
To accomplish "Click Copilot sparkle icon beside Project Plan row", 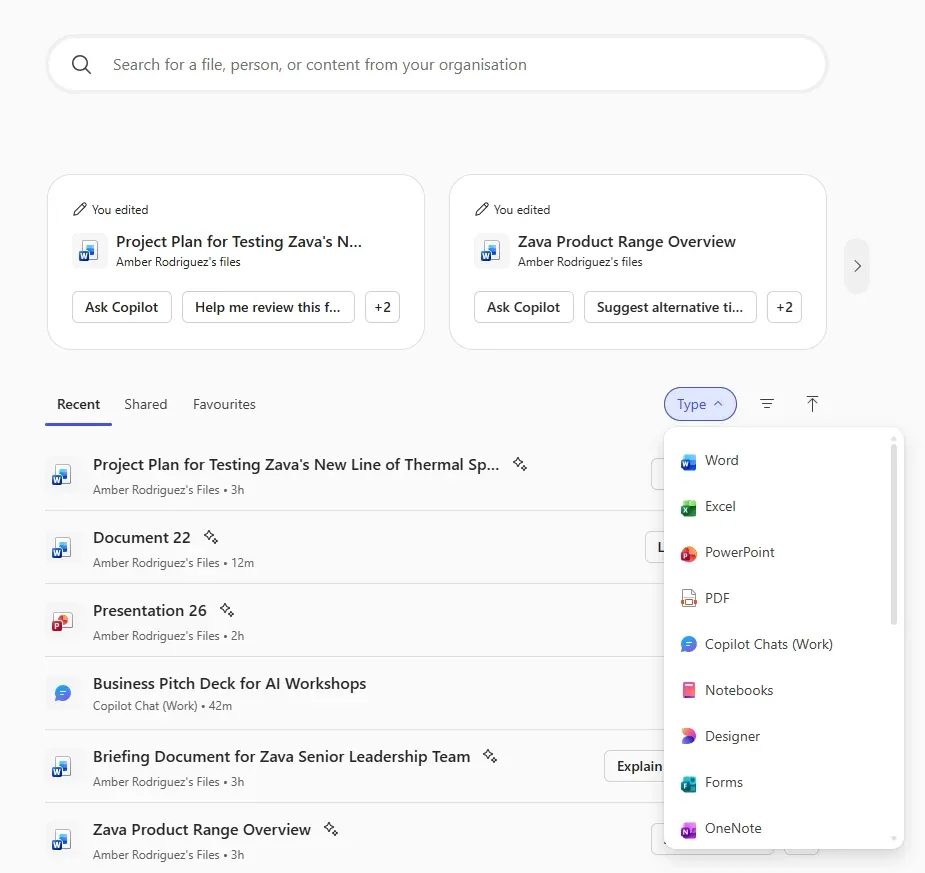I will [x=520, y=464].
